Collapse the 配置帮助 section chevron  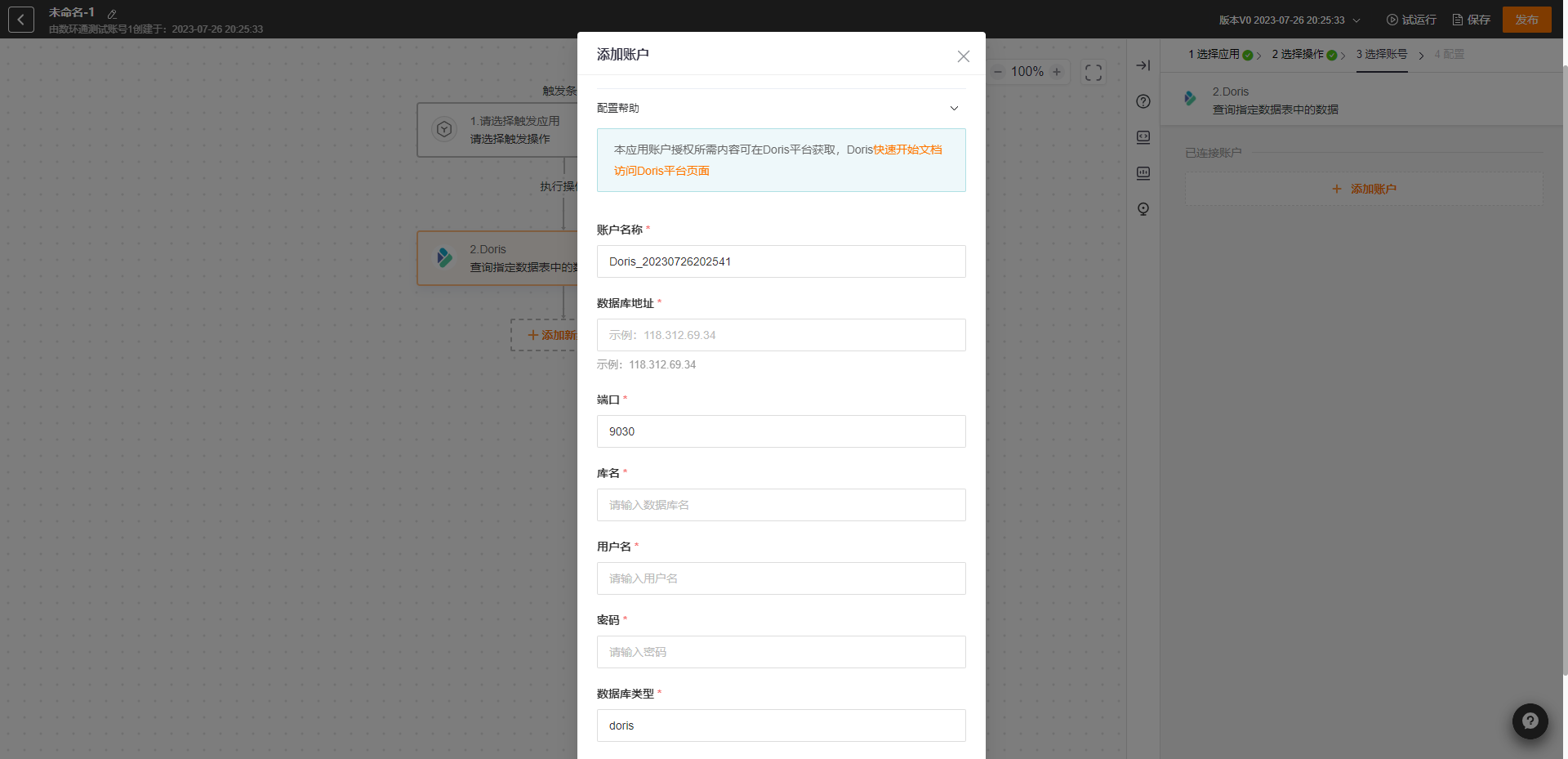click(x=954, y=109)
